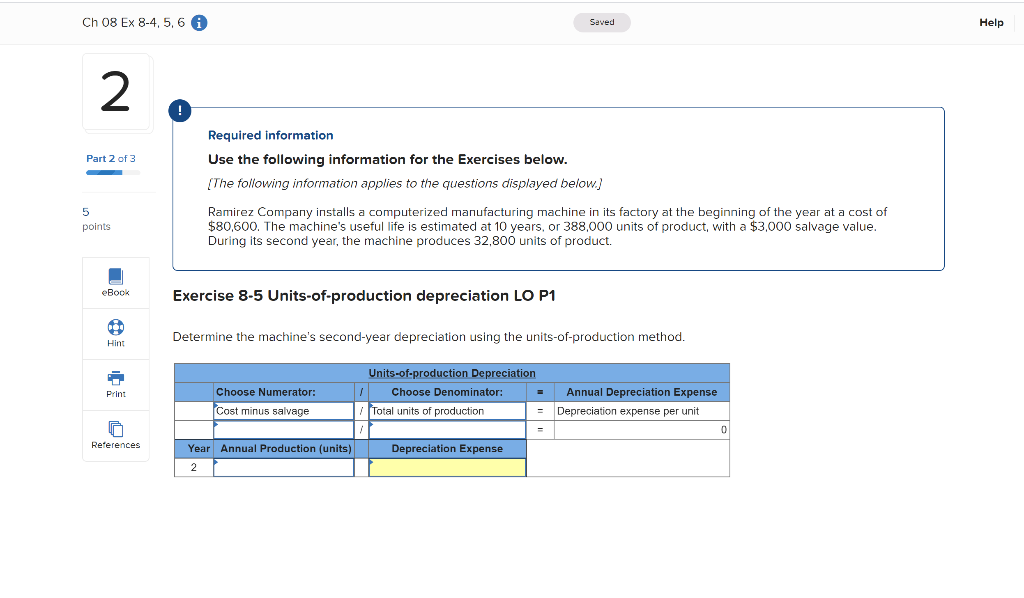Open the Help link
The height and width of the screenshot is (598, 1024).
click(x=991, y=22)
